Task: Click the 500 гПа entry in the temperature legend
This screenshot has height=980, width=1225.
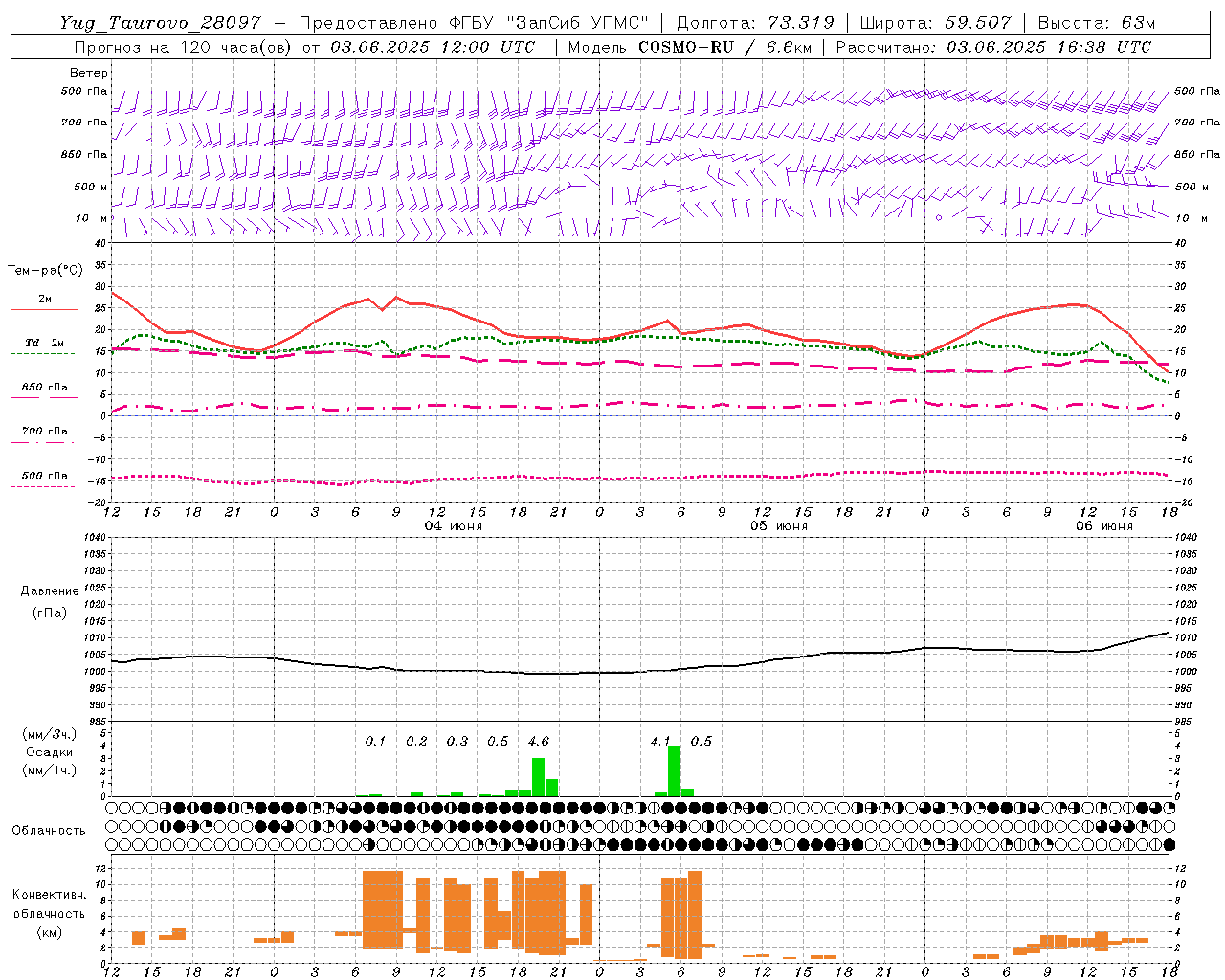Action: (x=45, y=476)
